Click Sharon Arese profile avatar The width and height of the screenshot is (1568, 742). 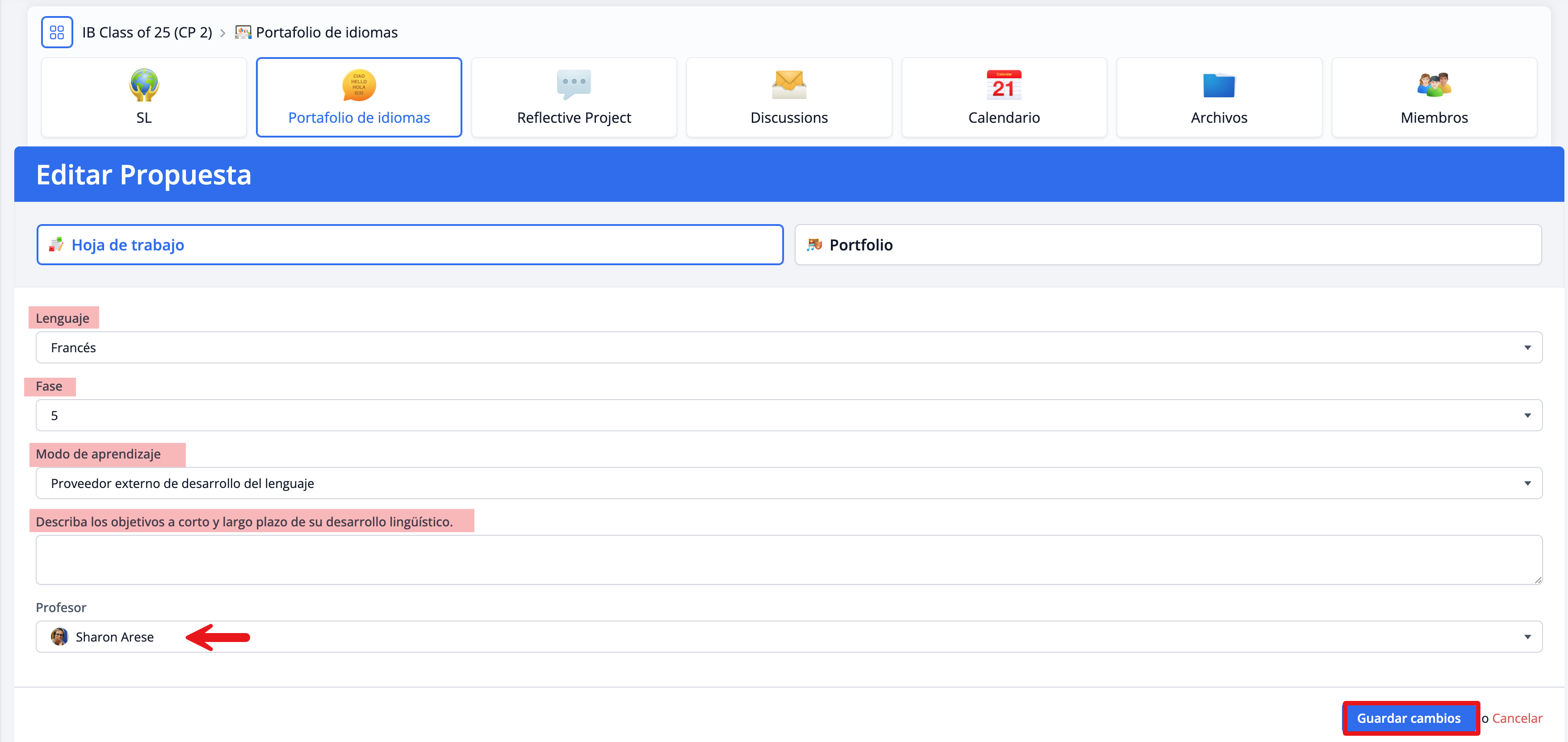pyautogui.click(x=59, y=637)
